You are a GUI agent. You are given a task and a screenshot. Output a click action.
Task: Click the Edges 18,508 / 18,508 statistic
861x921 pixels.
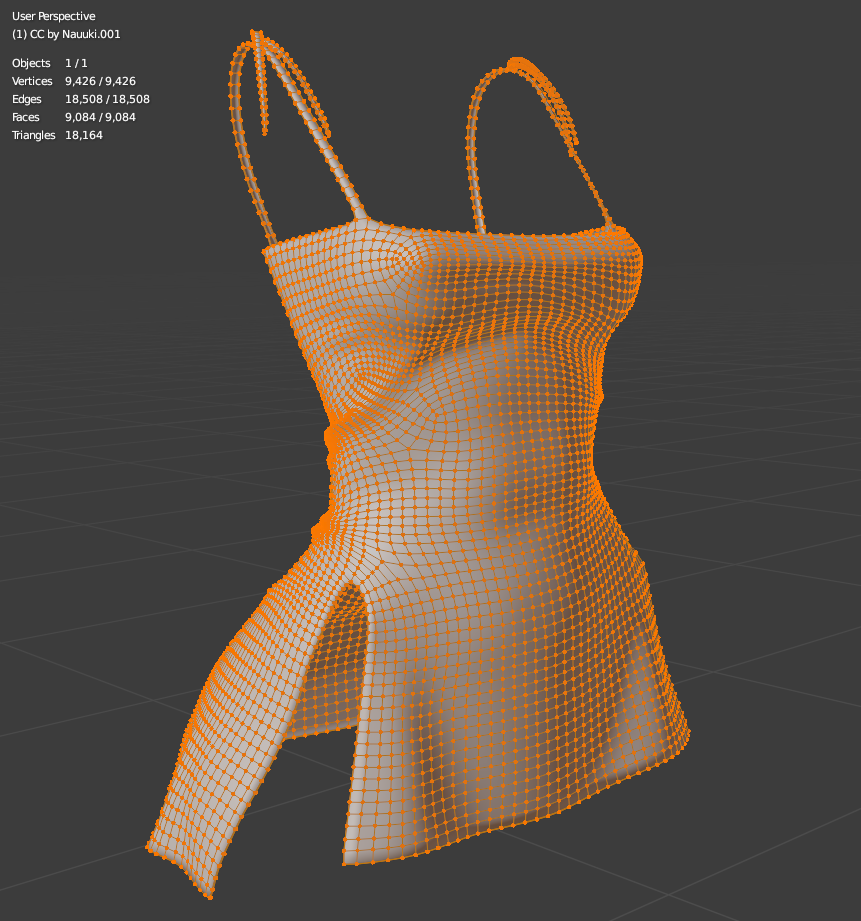pyautogui.click(x=80, y=99)
